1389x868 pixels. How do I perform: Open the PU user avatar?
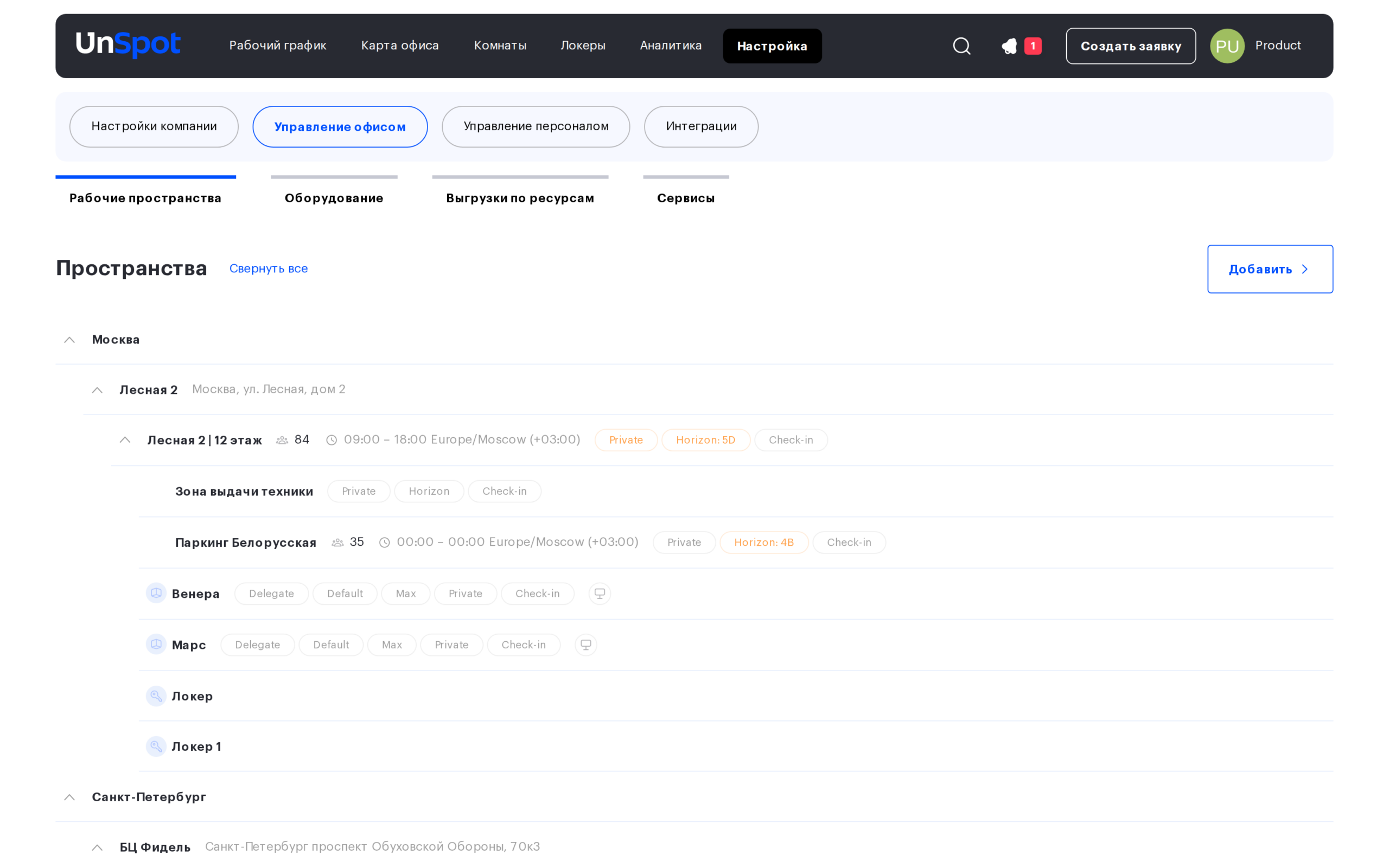(1227, 46)
